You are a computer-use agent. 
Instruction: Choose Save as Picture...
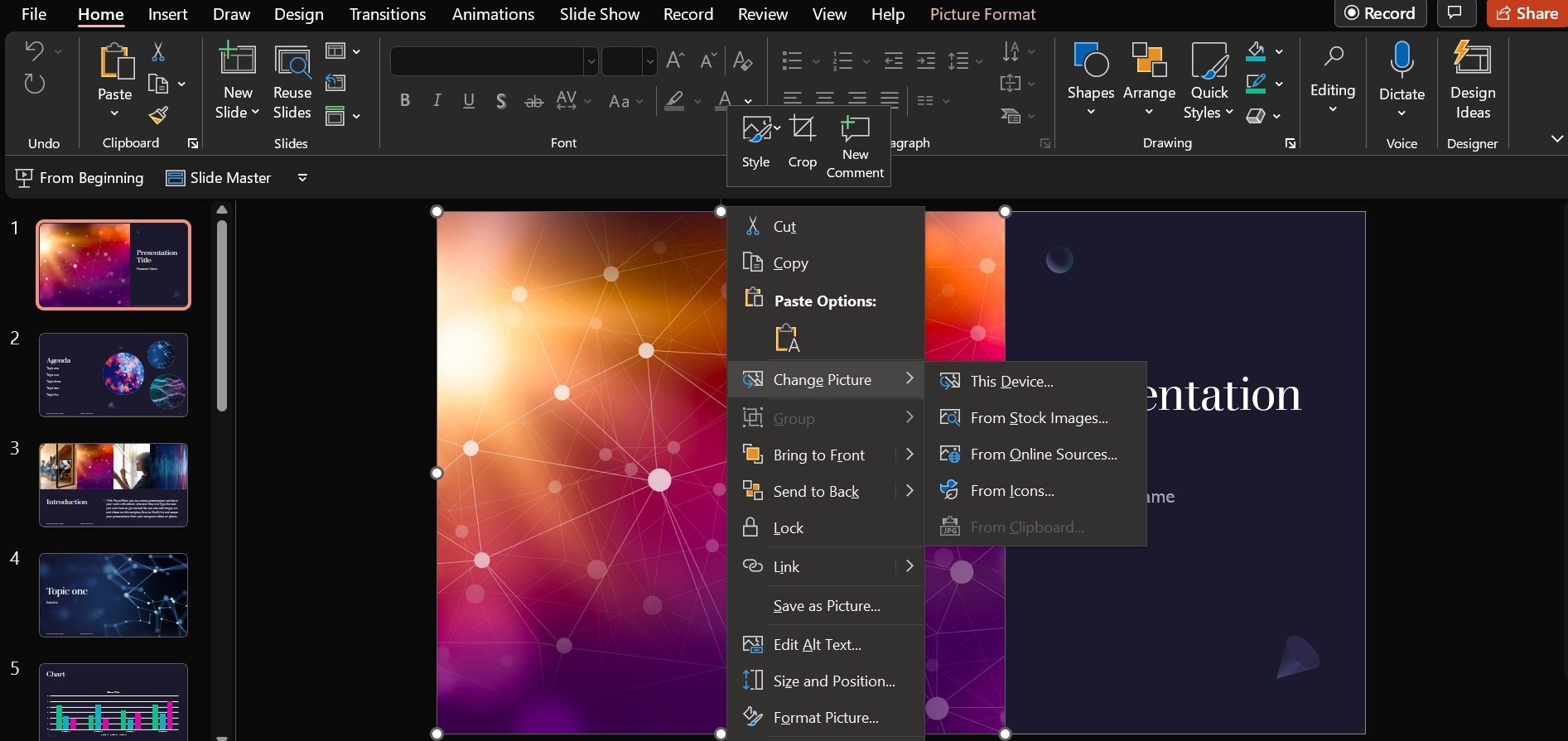[825, 606]
